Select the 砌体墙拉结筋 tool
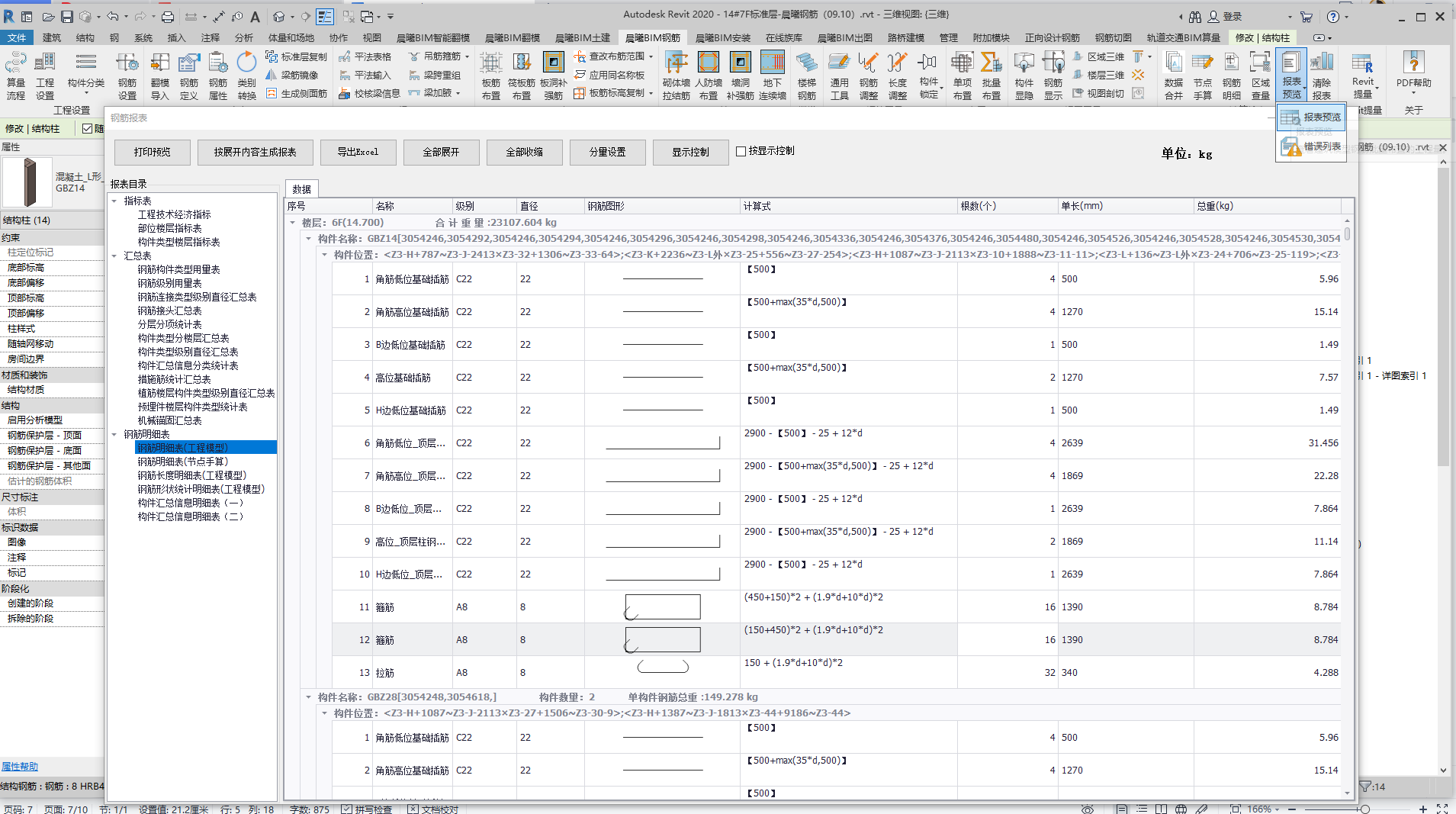Screen dimensions: 1456x814 677,76
